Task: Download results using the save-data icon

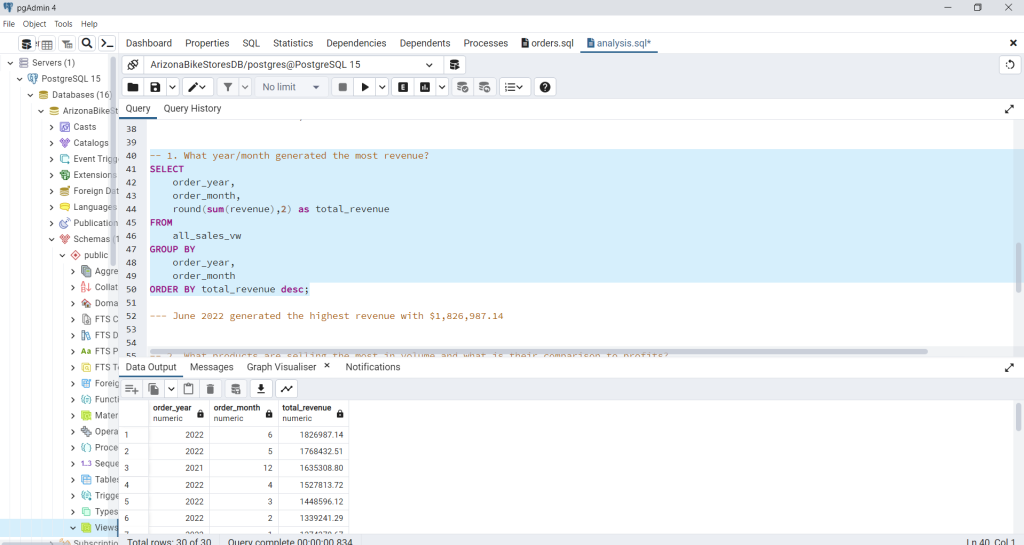Action: [x=262, y=389]
